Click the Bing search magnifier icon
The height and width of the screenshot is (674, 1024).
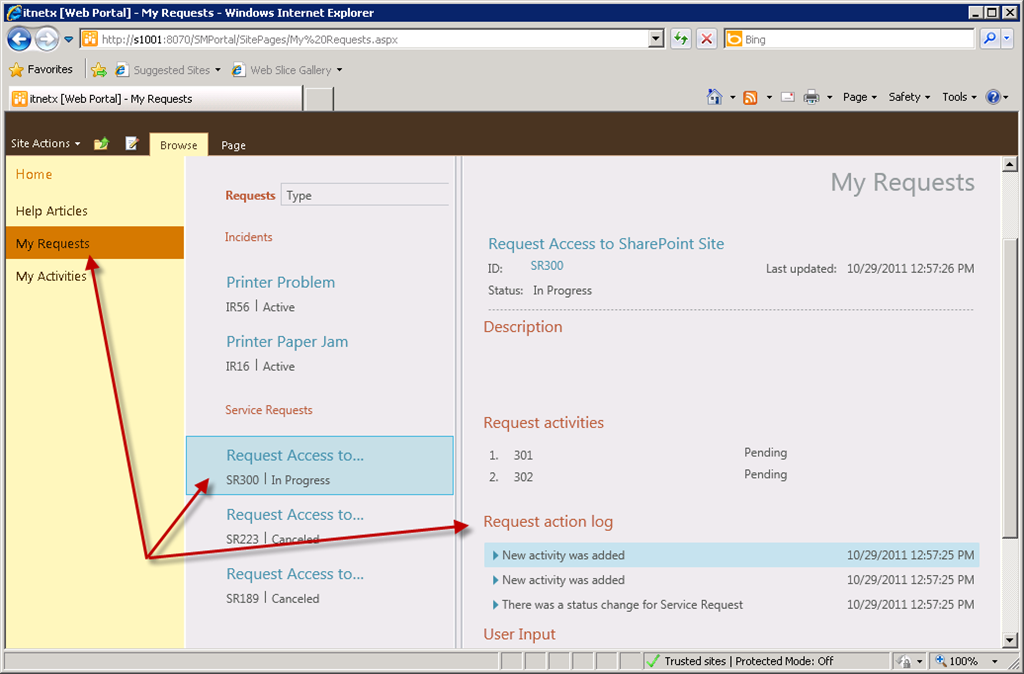[989, 39]
